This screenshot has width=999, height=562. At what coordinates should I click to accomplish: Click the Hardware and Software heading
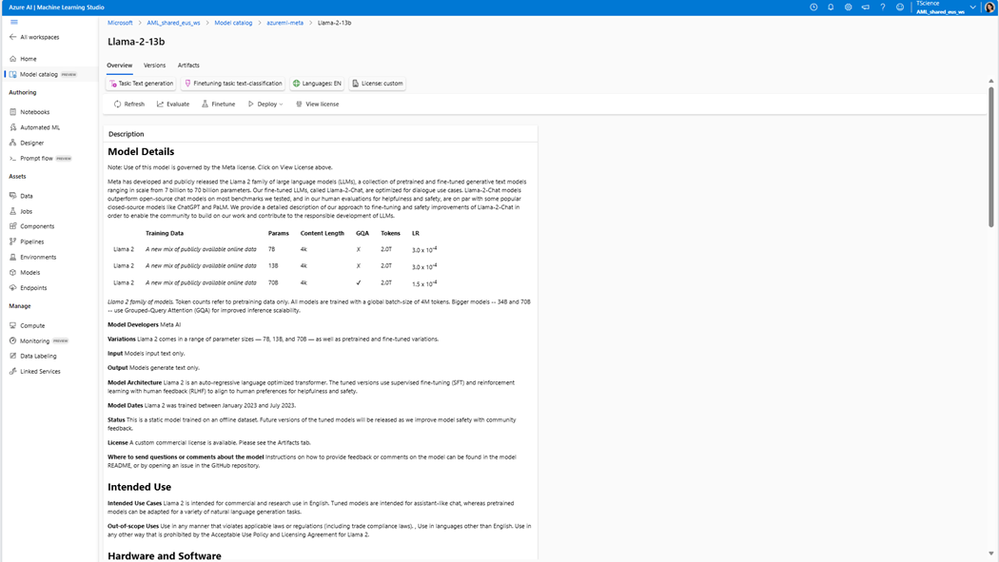tap(164, 556)
